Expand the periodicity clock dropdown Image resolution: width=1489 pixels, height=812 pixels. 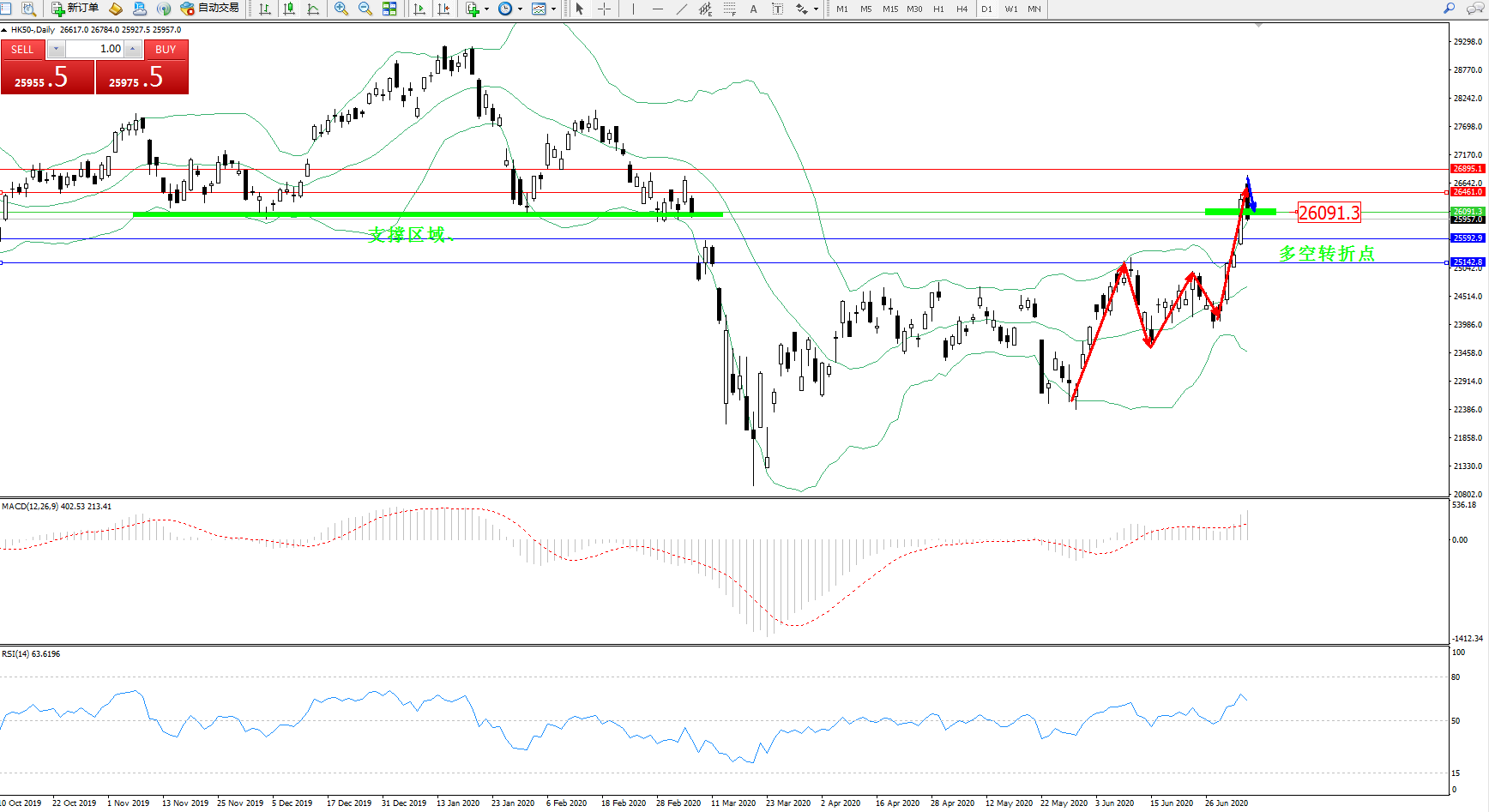[520, 9]
